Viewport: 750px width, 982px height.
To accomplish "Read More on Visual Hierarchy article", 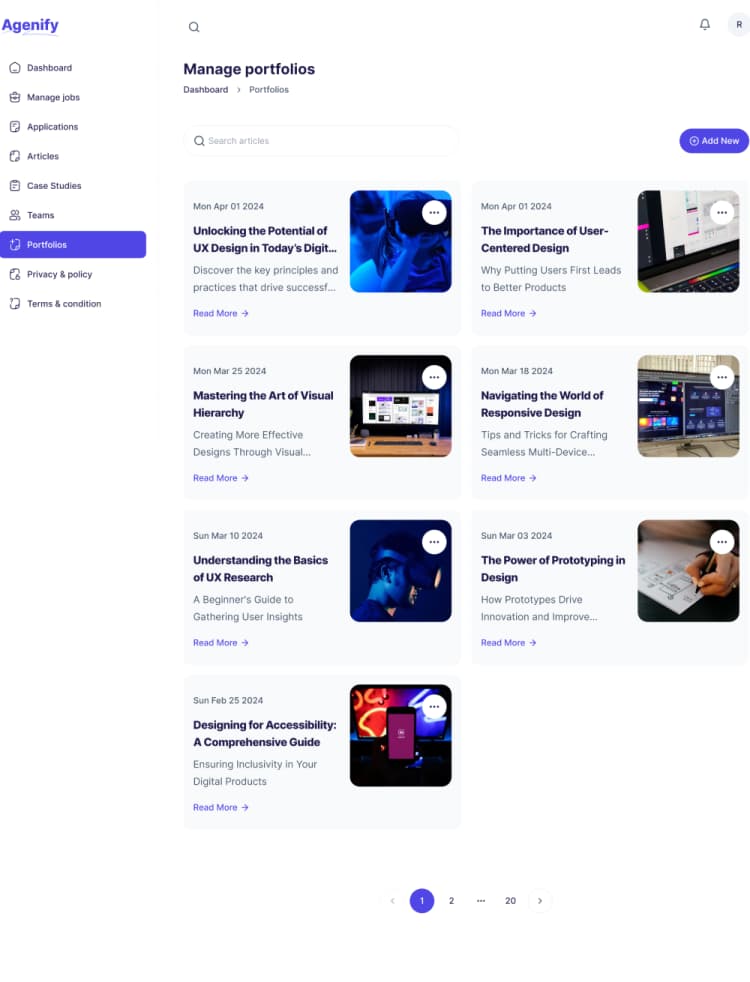I will point(220,478).
